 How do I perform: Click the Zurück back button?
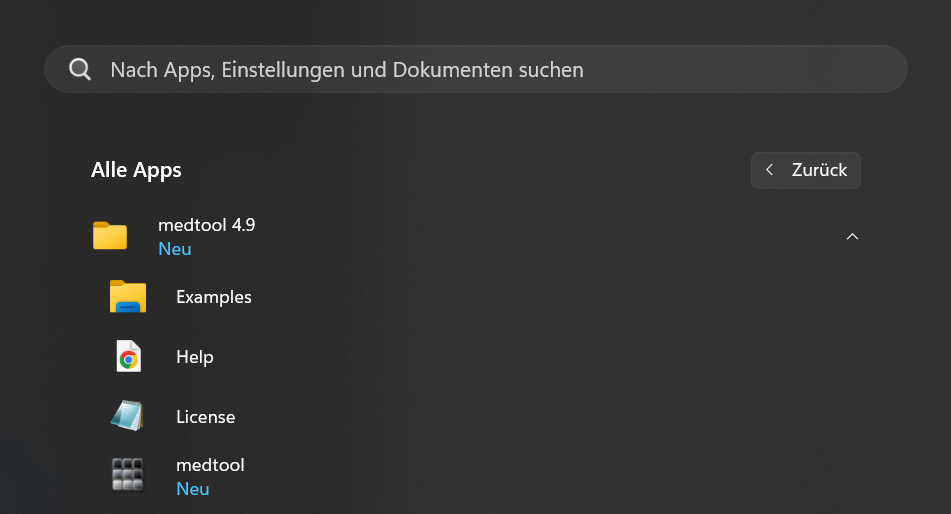[x=806, y=170]
